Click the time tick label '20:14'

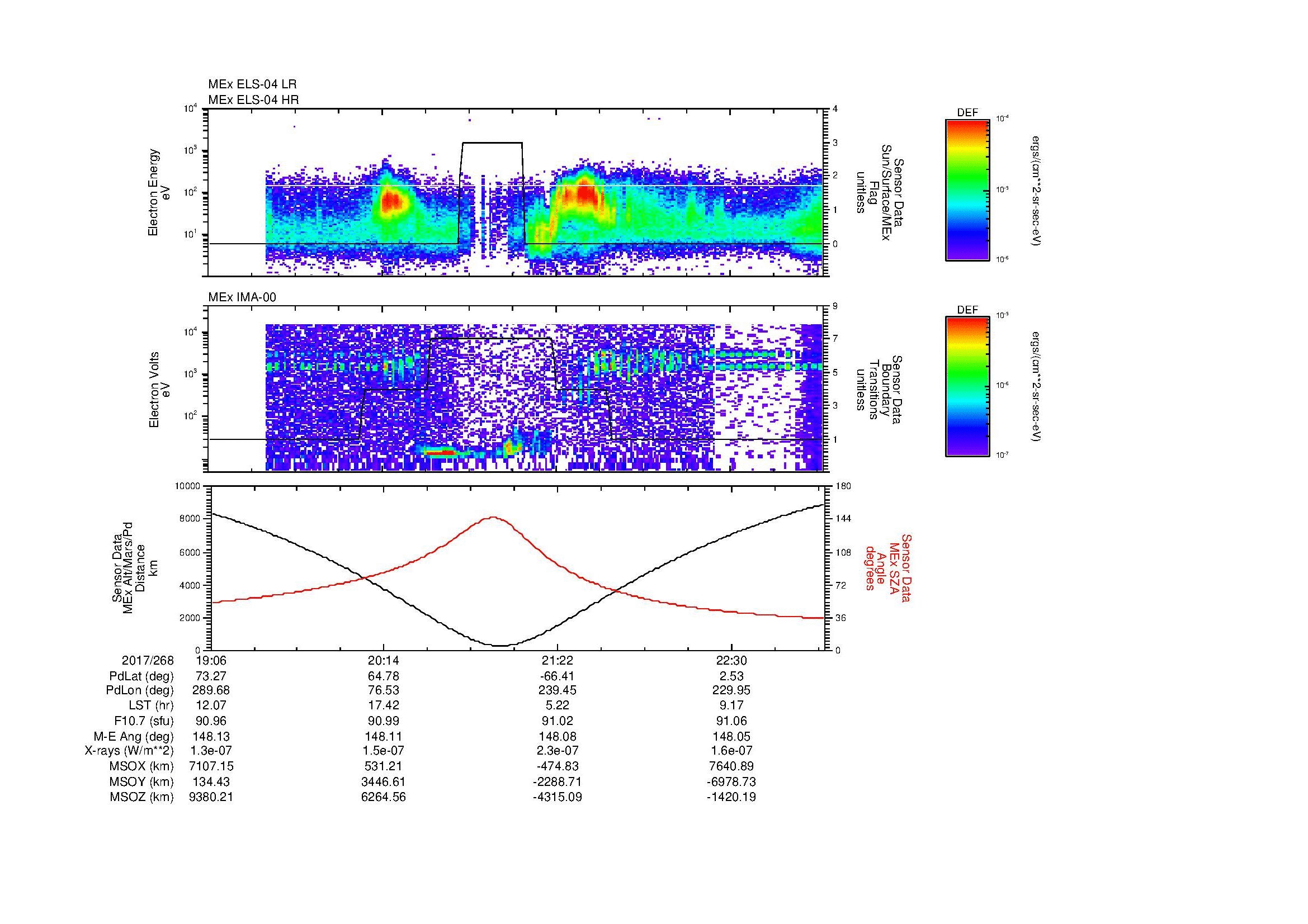384,660
